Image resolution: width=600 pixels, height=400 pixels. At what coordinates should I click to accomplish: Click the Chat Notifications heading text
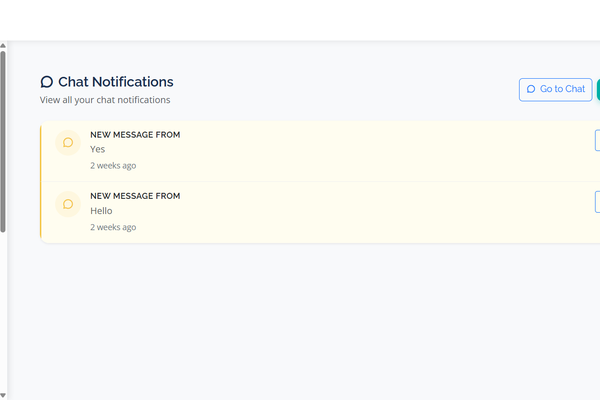pos(115,82)
